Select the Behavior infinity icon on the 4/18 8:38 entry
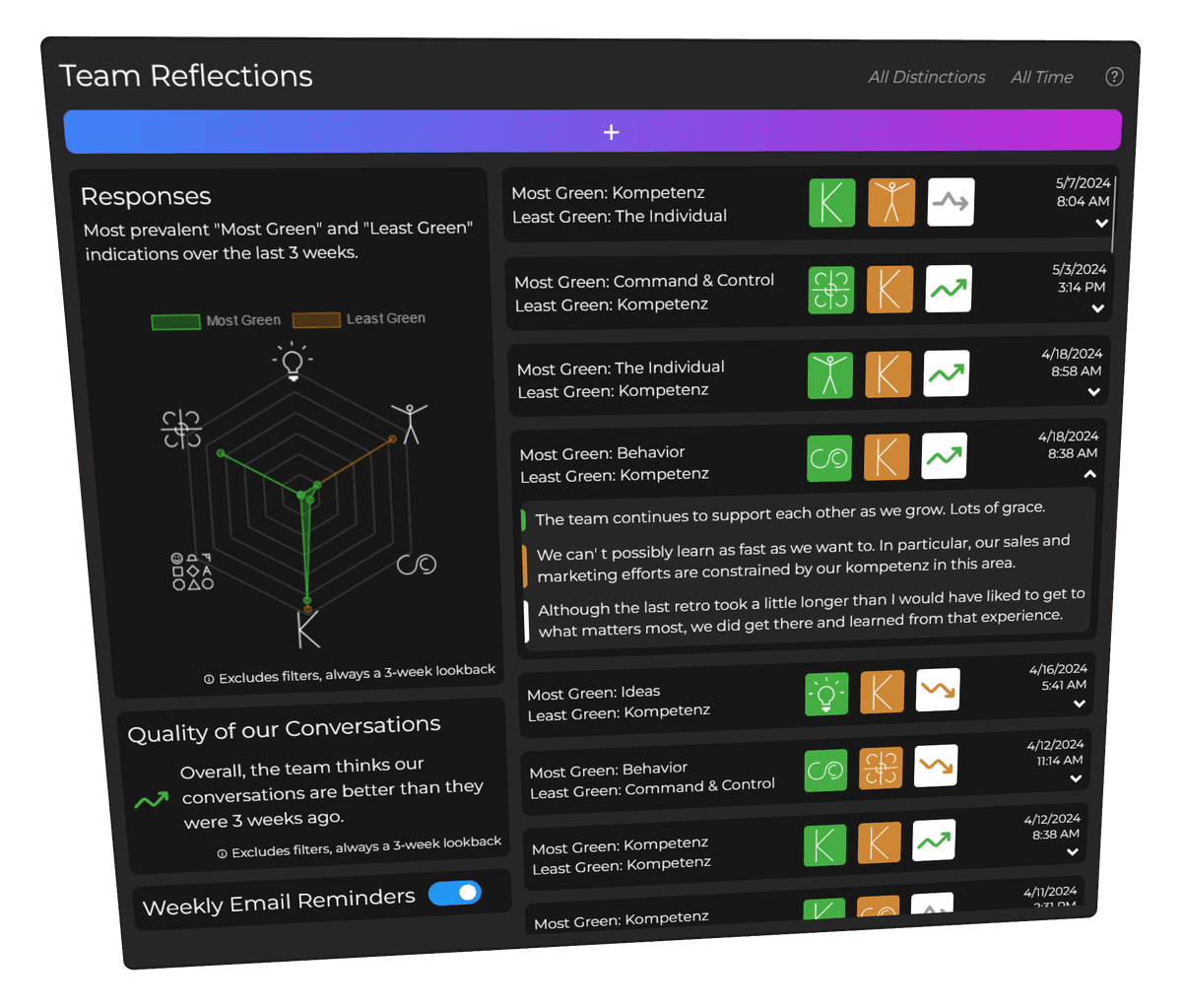The width and height of the screenshot is (1182, 1008). (x=828, y=457)
